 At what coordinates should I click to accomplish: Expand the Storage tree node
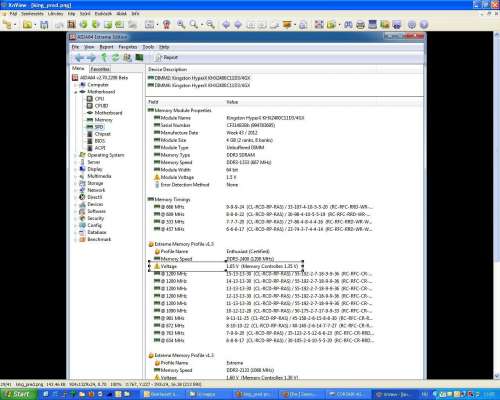76,183
